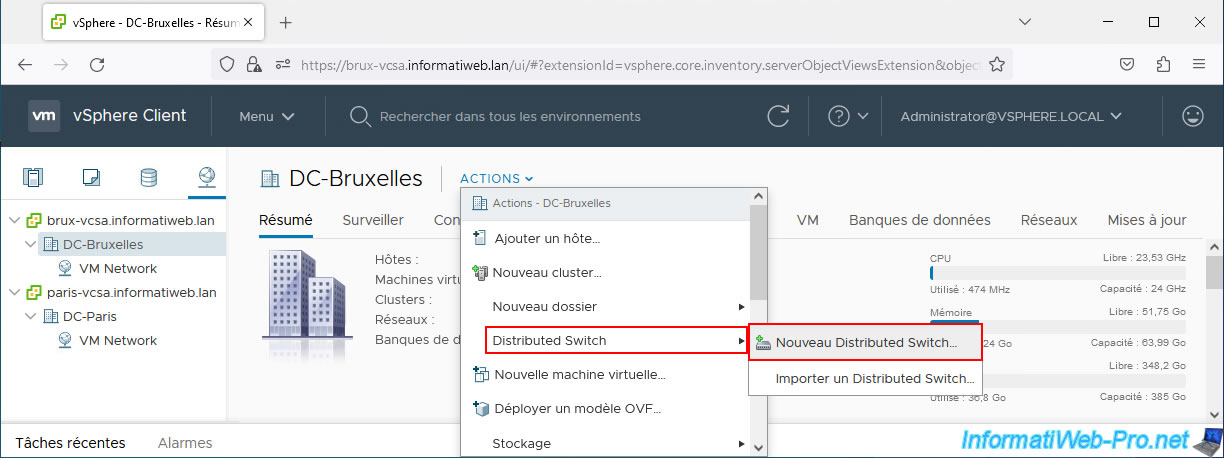1224x458 pixels.
Task: Click the feedback smiley icon
Action: 1192,116
